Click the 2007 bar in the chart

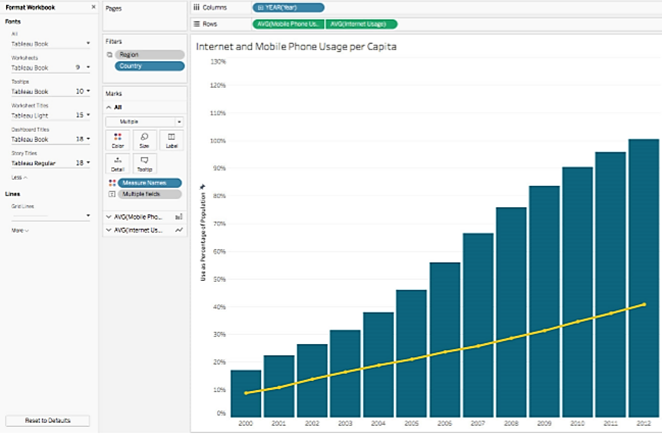click(x=478, y=325)
